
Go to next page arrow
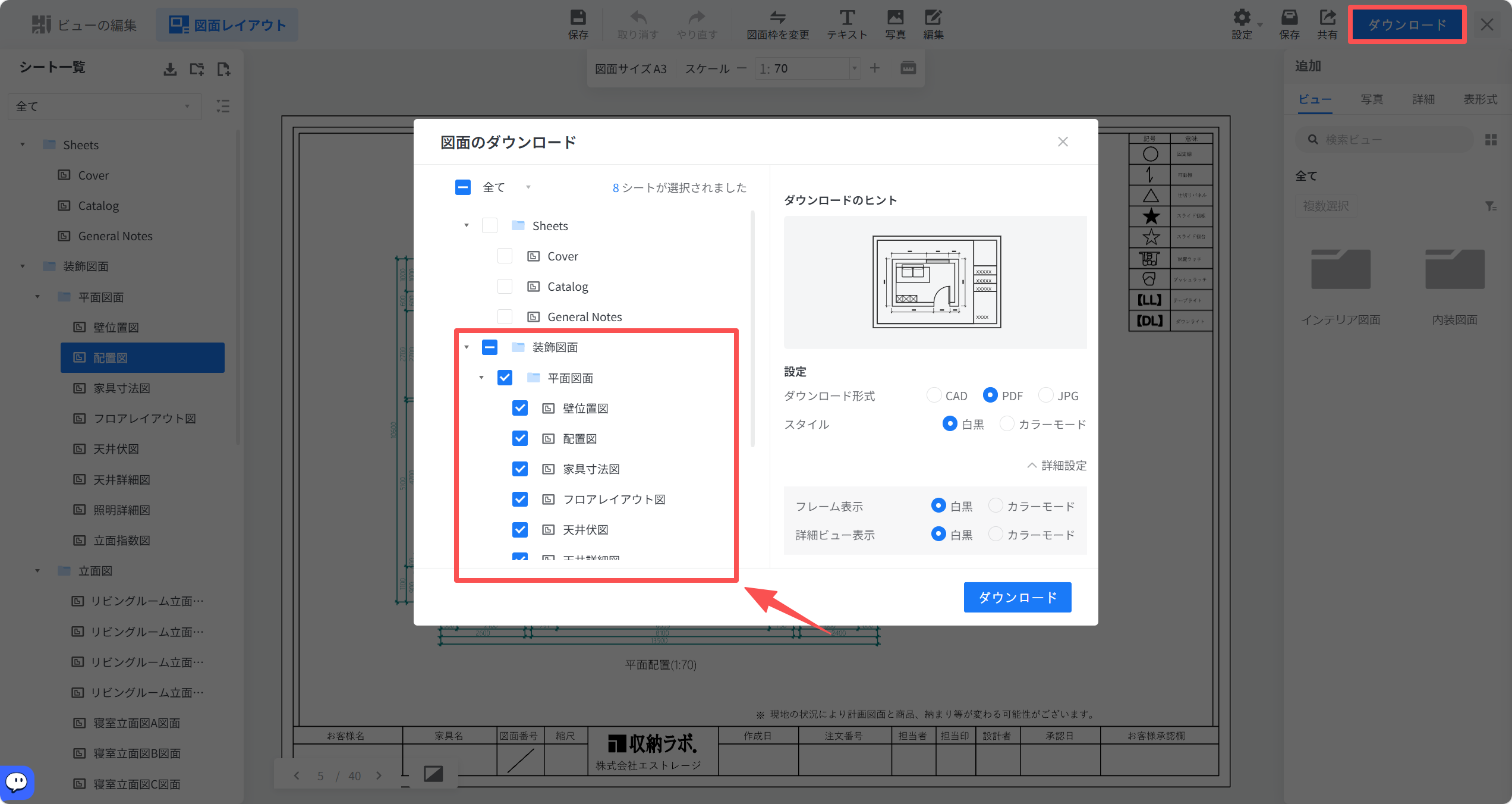point(379,776)
